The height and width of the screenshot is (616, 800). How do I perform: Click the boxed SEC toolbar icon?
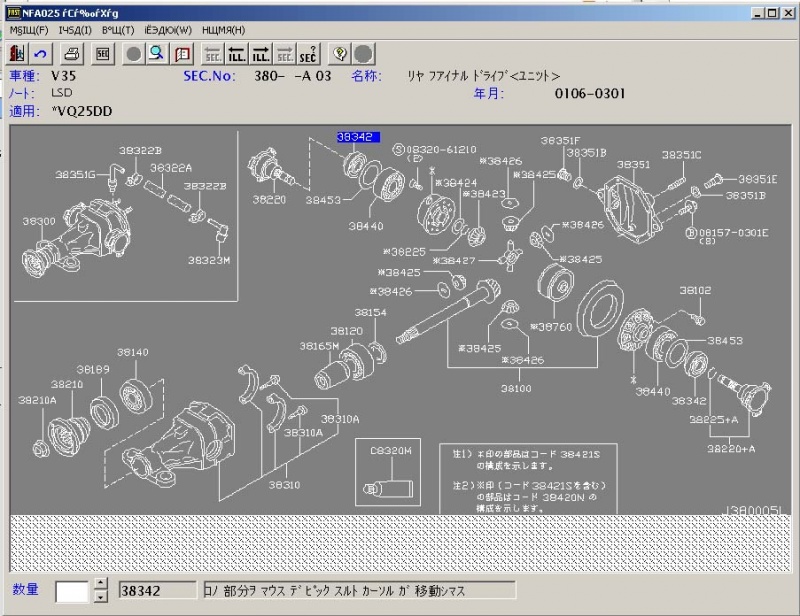(102, 53)
